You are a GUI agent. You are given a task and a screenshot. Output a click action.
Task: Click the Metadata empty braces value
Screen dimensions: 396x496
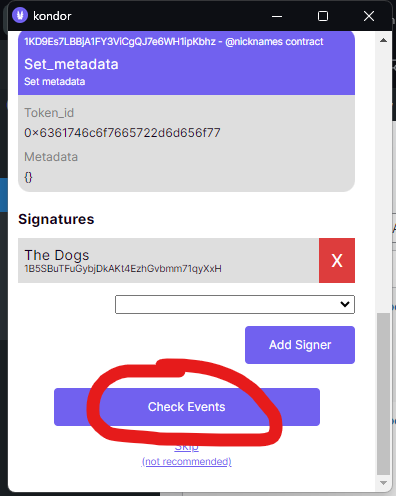click(28, 177)
